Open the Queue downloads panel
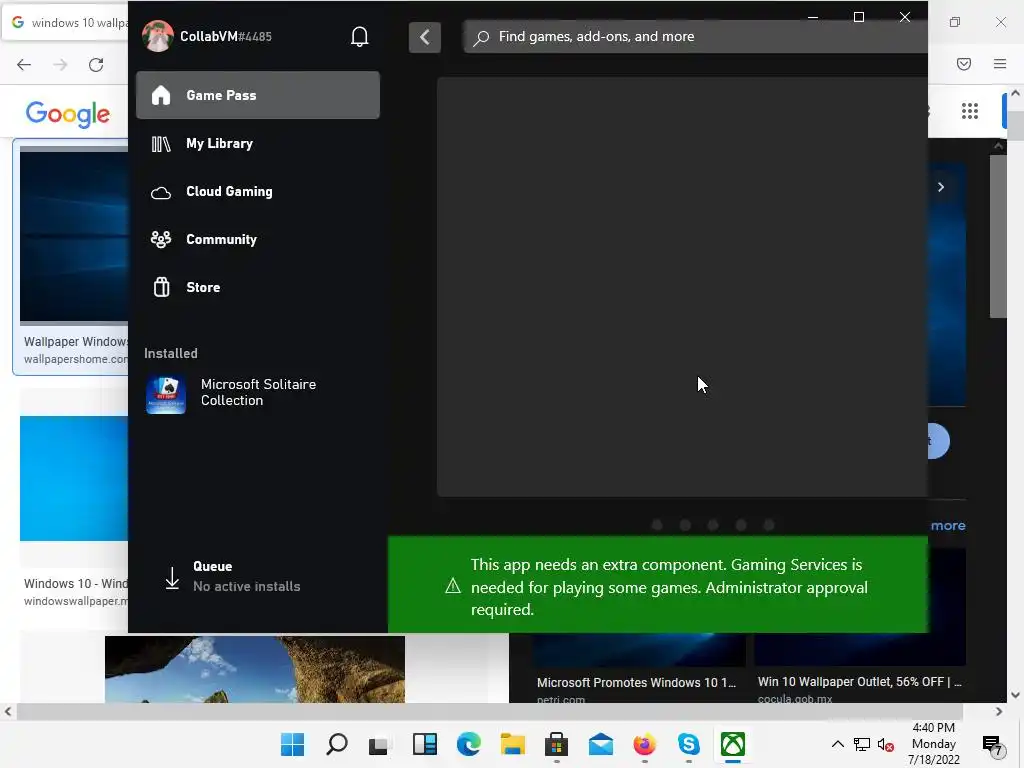Image resolution: width=1024 pixels, height=768 pixels. point(258,576)
